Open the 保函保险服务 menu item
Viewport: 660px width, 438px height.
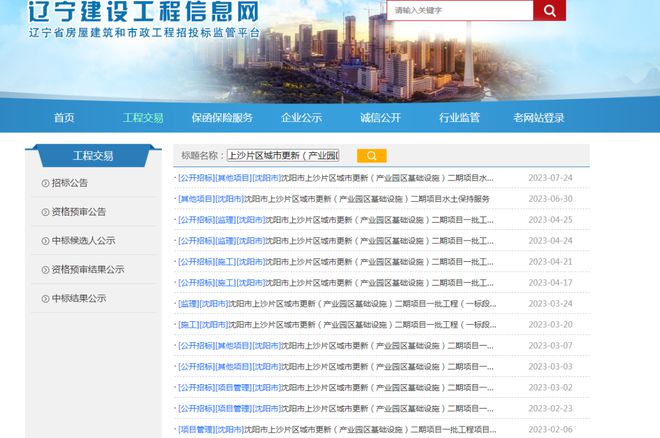click(222, 118)
